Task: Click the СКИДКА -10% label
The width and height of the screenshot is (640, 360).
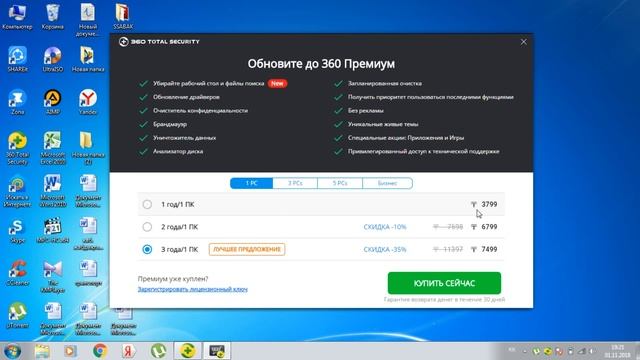Action: tap(385, 227)
